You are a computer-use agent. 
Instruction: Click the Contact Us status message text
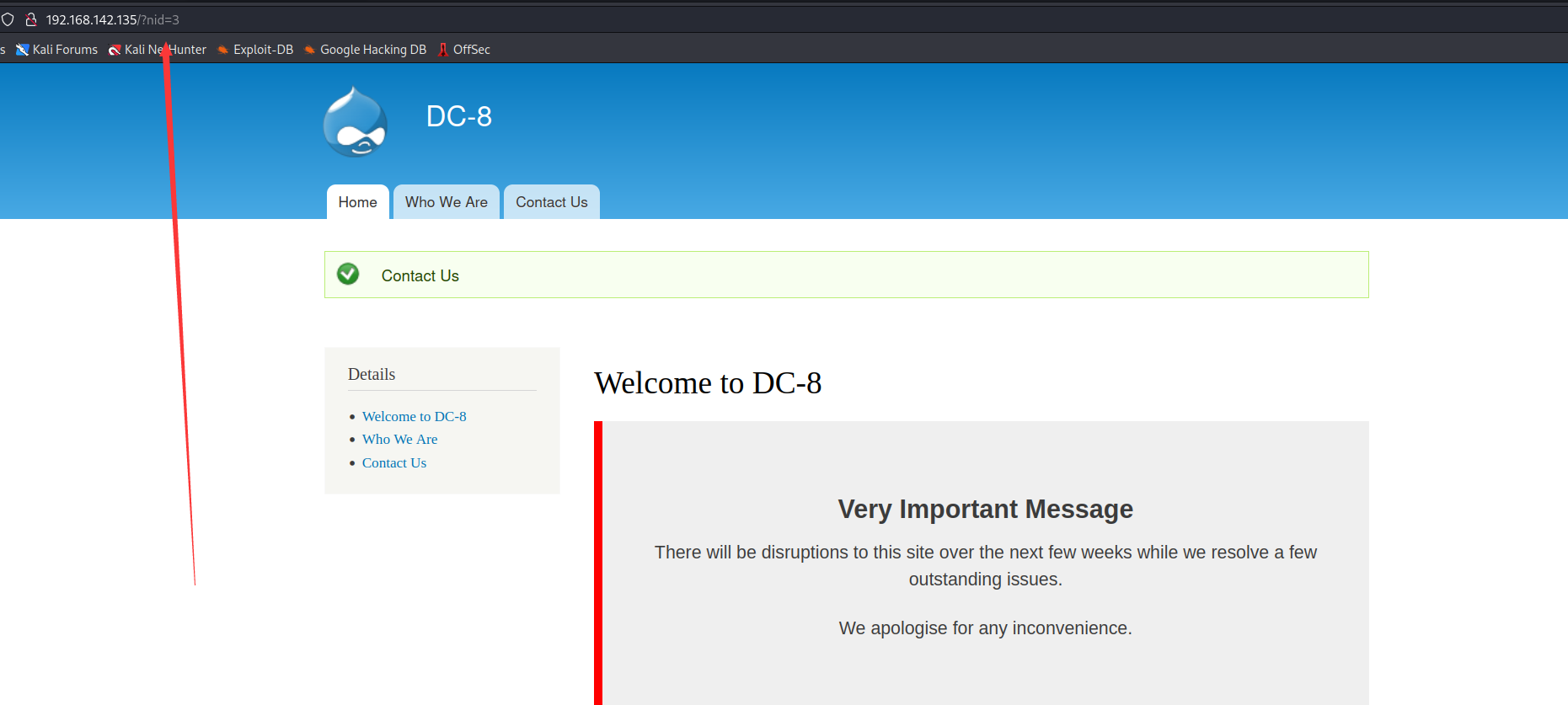[420, 276]
